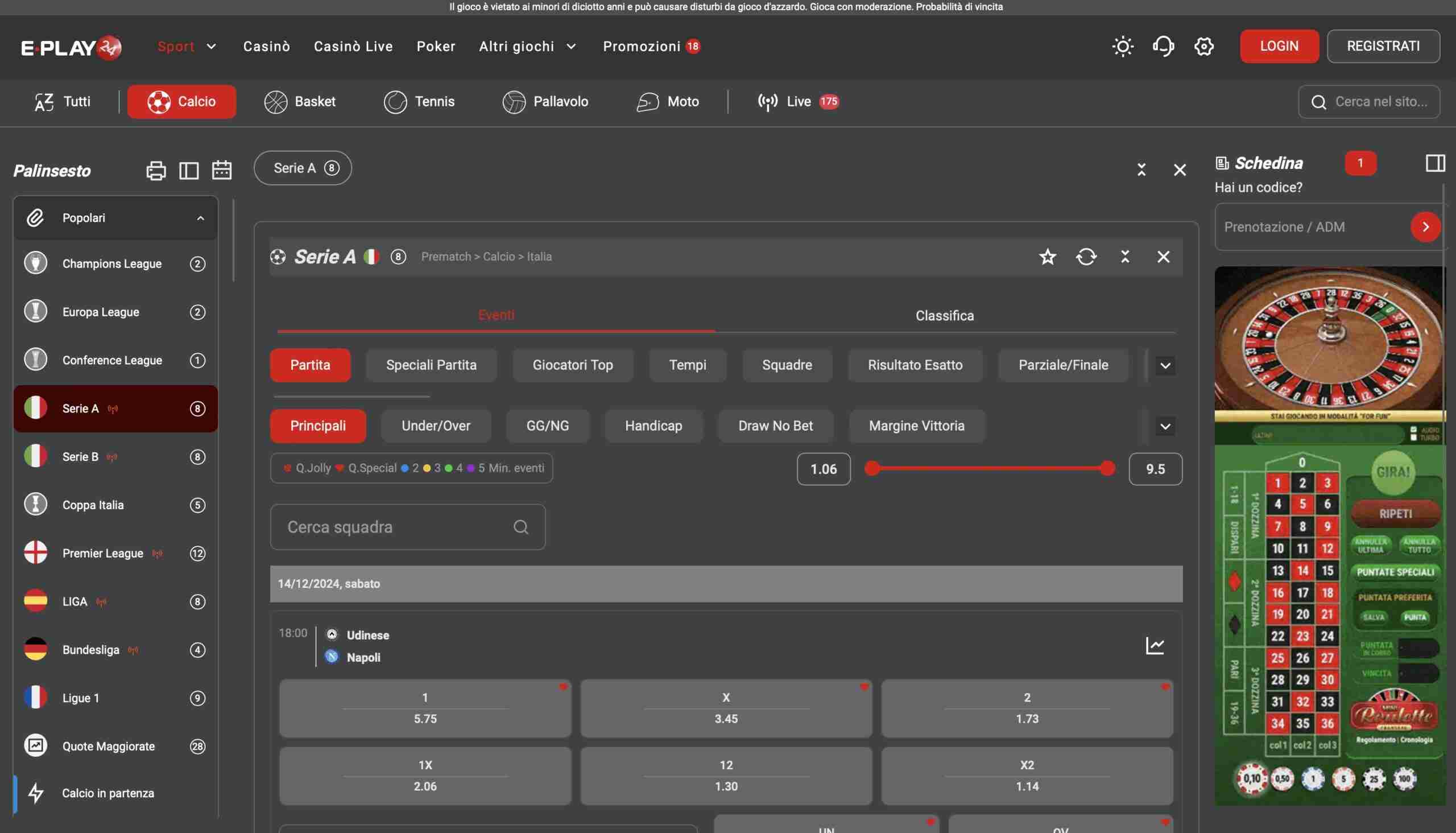Open the Altri giochi dropdown
The width and height of the screenshot is (1456, 833).
point(527,46)
